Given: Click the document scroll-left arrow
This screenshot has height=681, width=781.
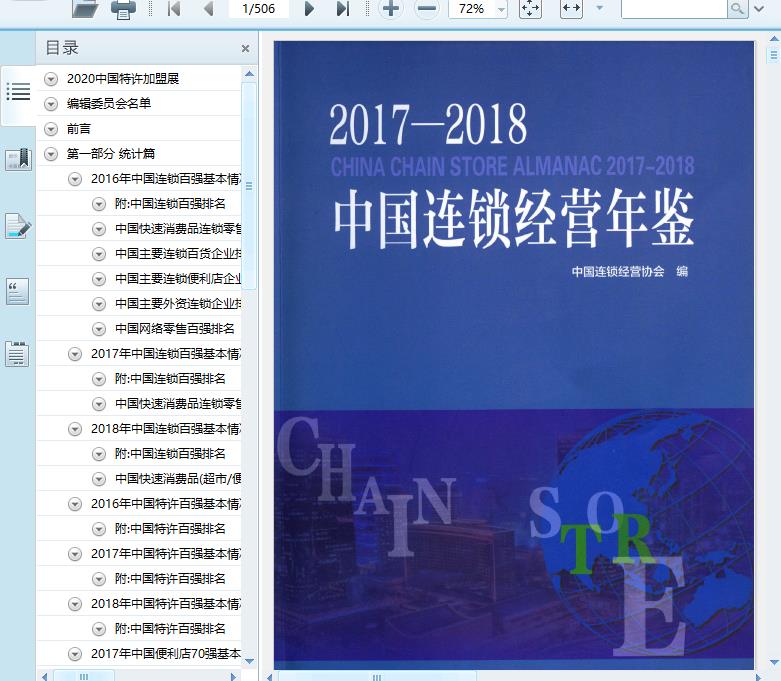Looking at the screenshot, I should (x=269, y=677).
